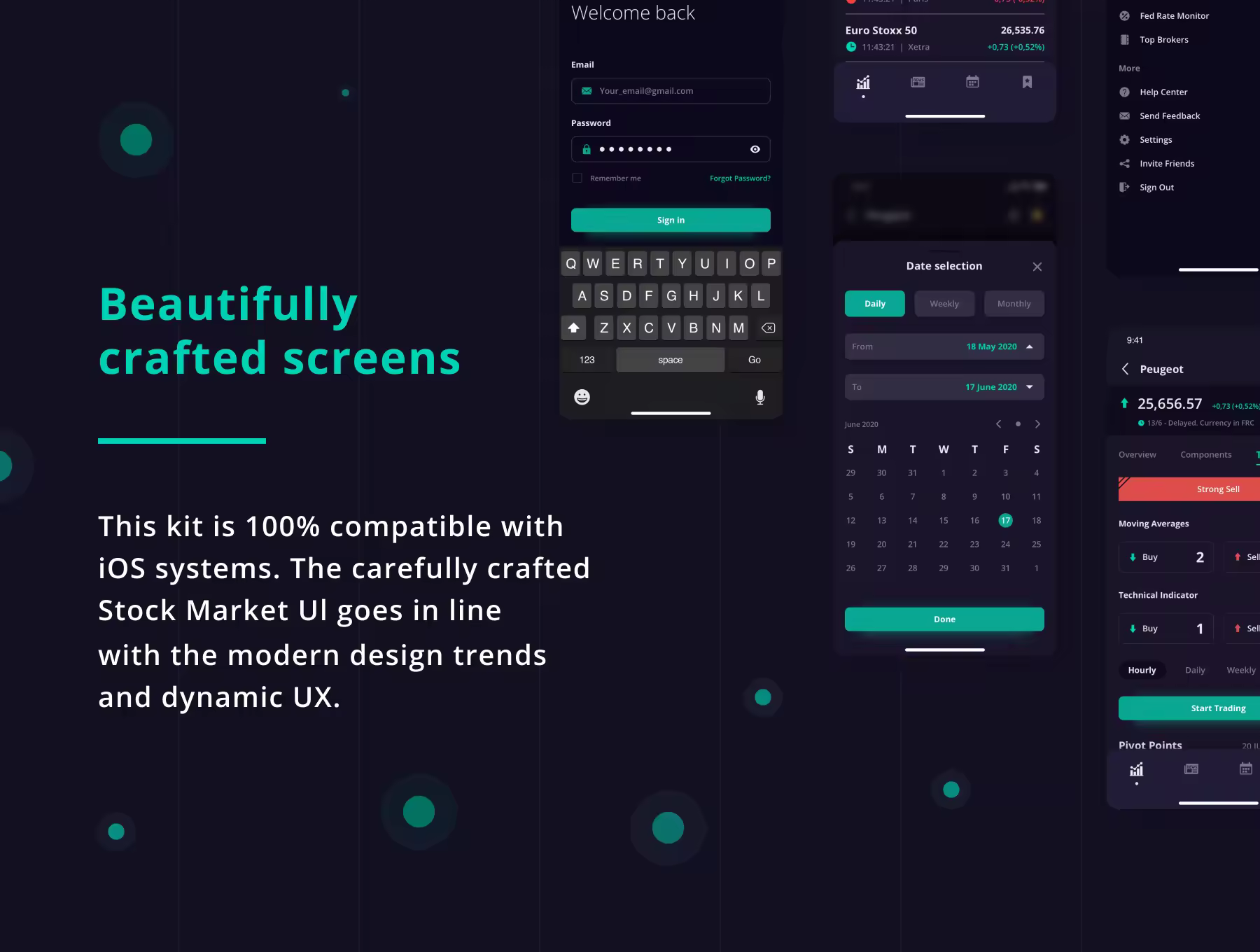The height and width of the screenshot is (952, 1260).
Task: Go to previous month in calendar
Action: coord(999,424)
